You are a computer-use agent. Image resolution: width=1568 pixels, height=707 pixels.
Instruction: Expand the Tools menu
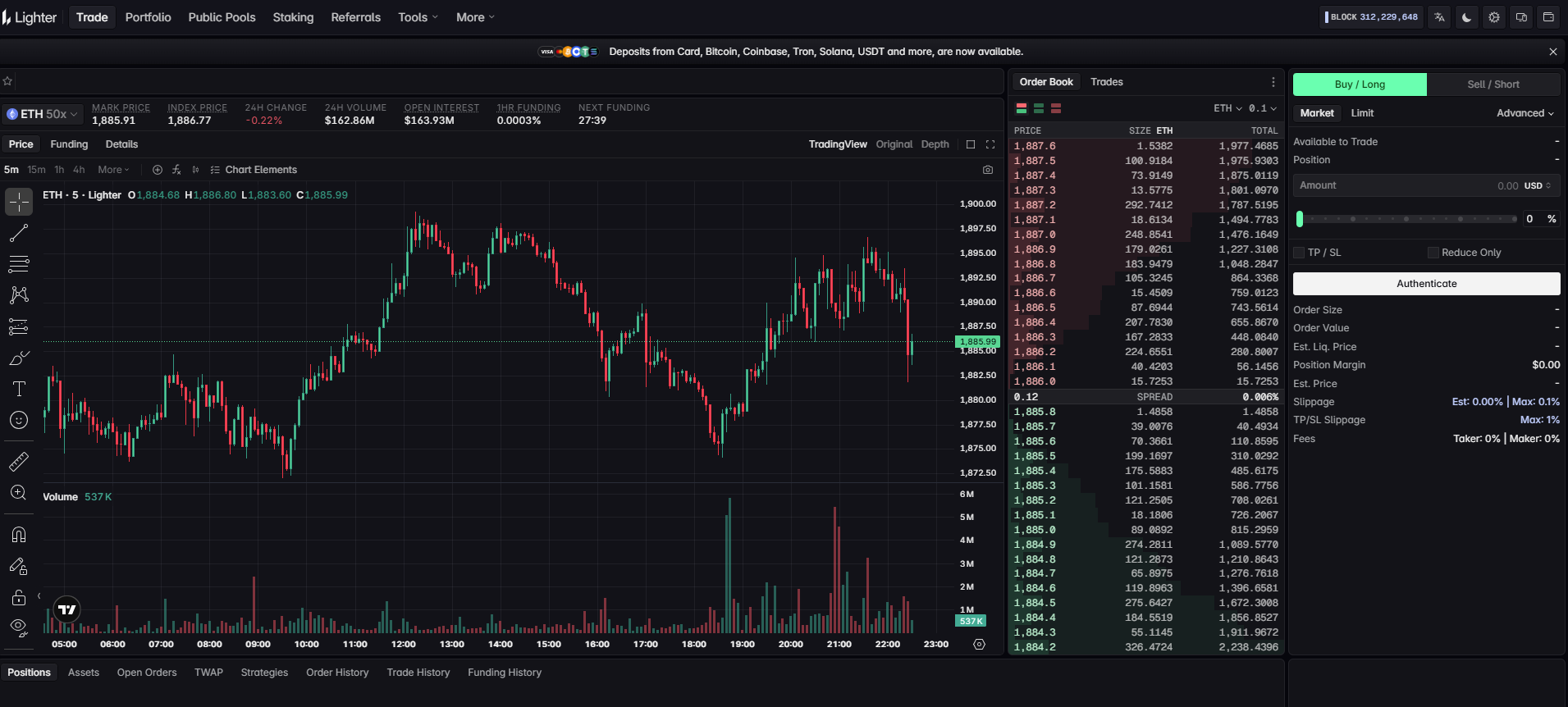click(x=418, y=17)
